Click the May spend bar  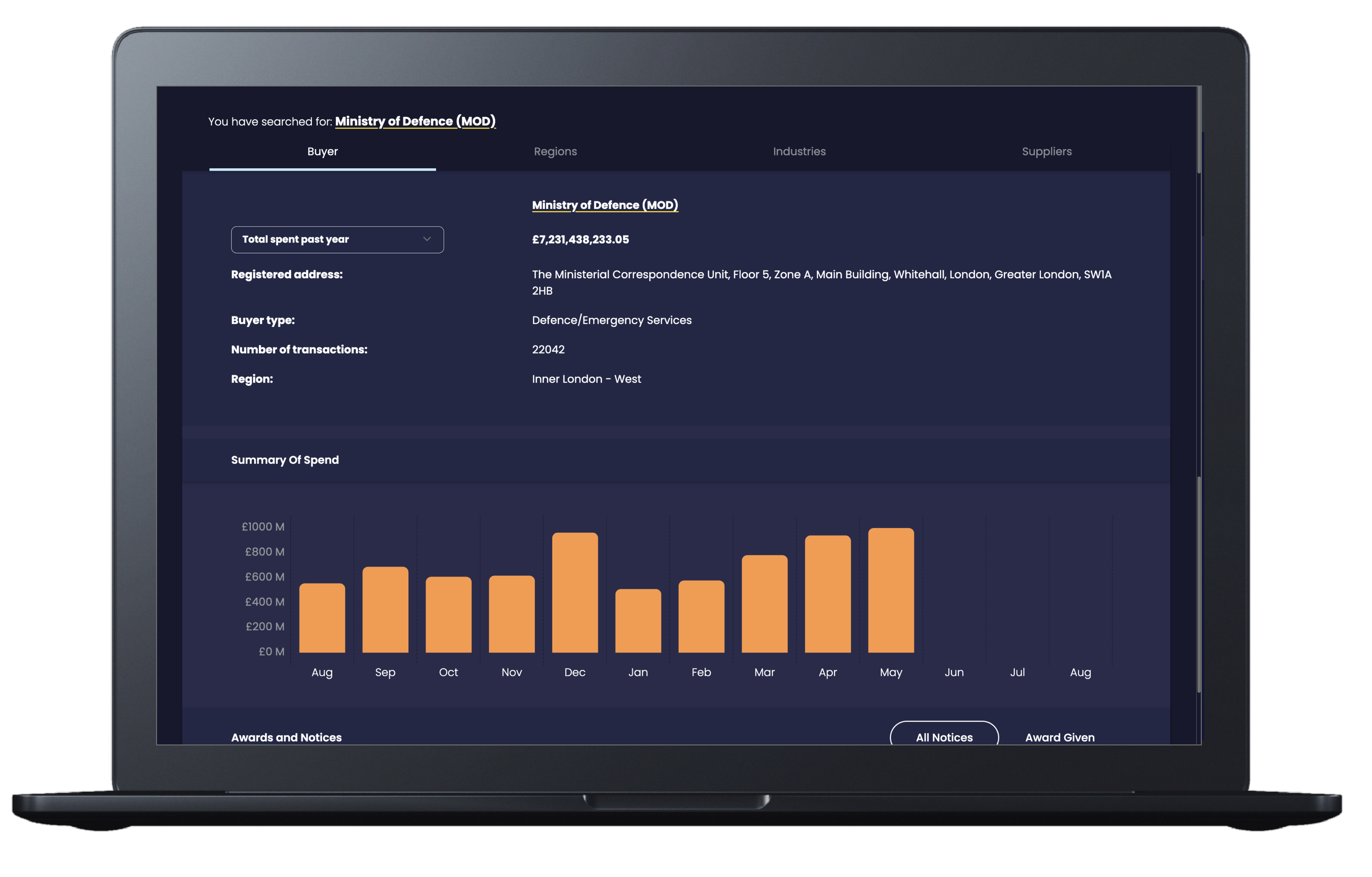click(x=891, y=590)
